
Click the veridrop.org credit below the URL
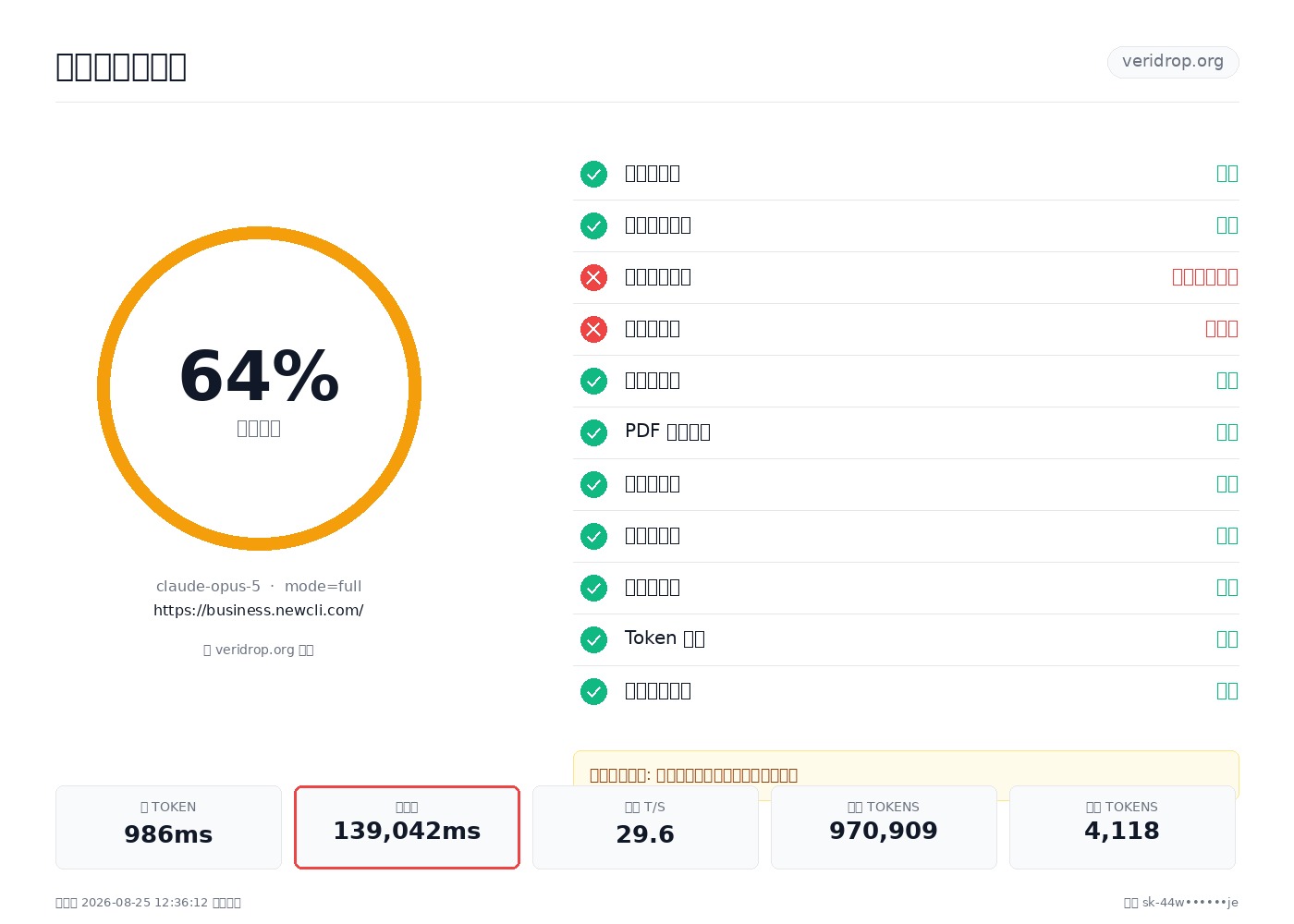pyautogui.click(x=259, y=650)
